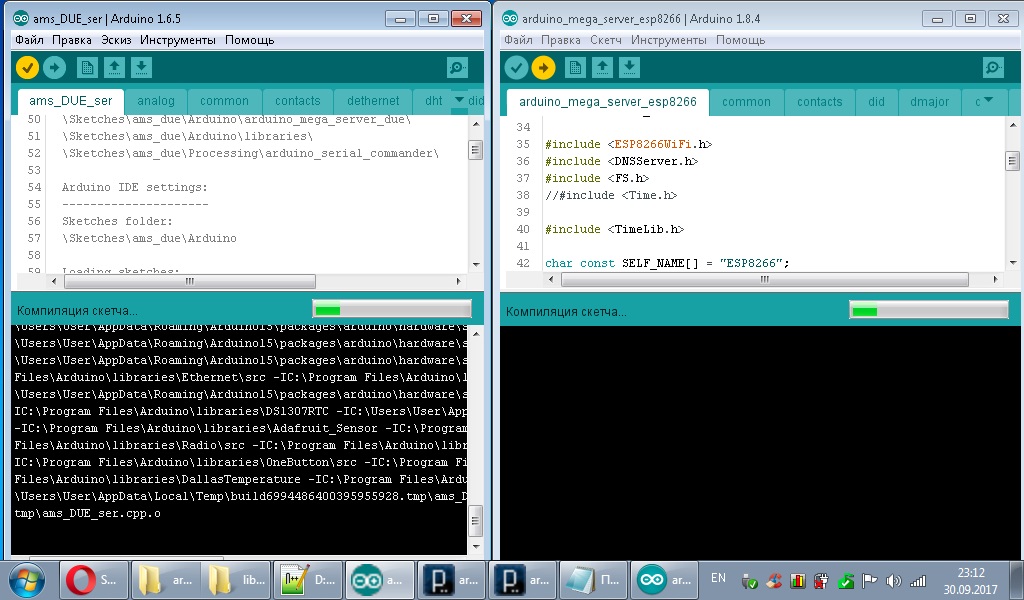Save sketch icon in Arduino 1.8.4 window

630,68
